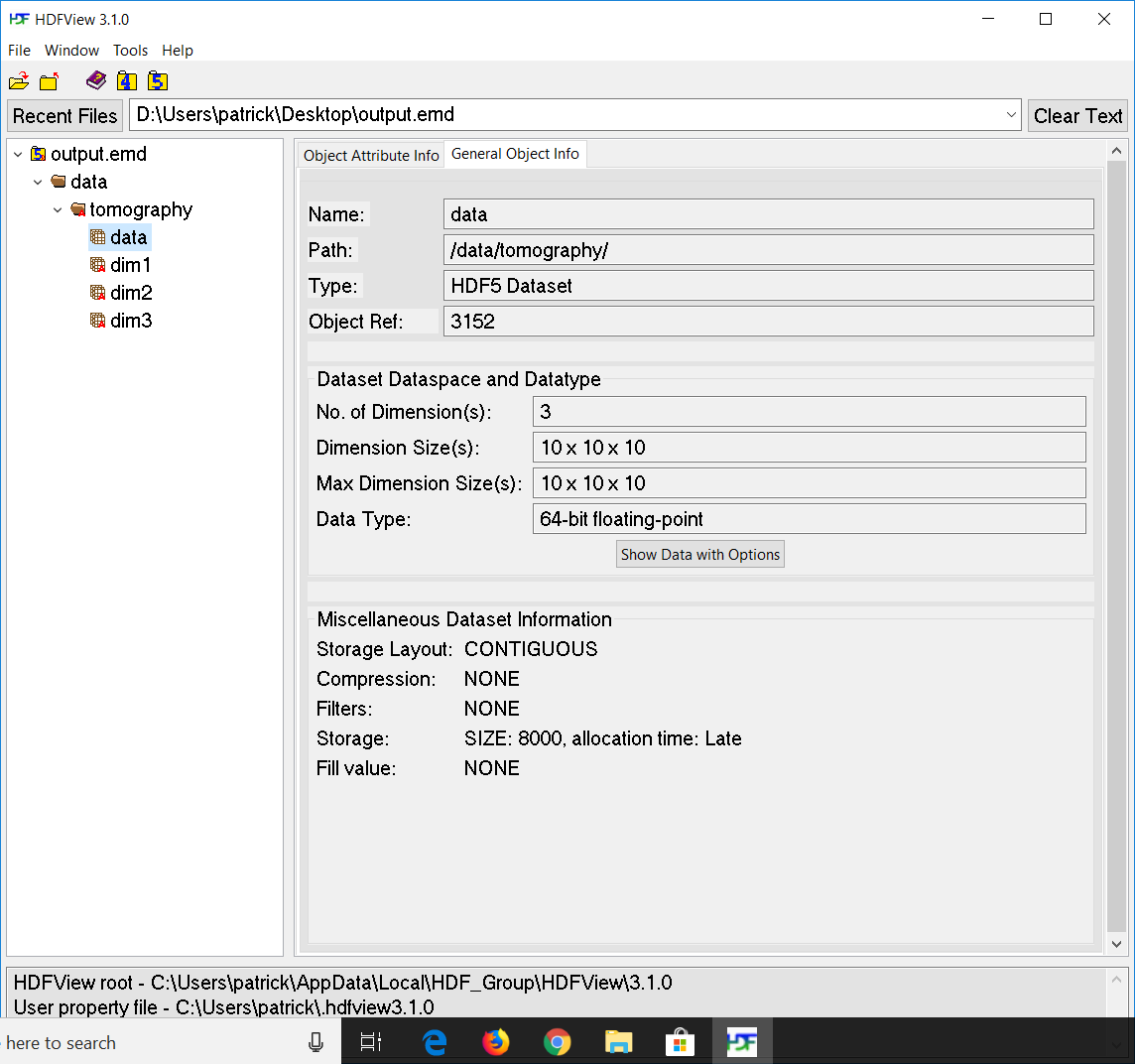The height and width of the screenshot is (1064, 1135).
Task: Open a file using the Open File toolbar icon
Action: tap(19, 80)
